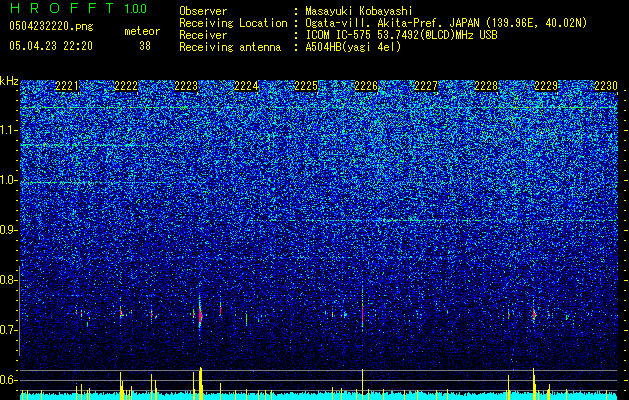Image resolution: width=629 pixels, height=400 pixels.
Task: Click the tallest yellow intensity spike below 2223
Action: (x=201, y=383)
